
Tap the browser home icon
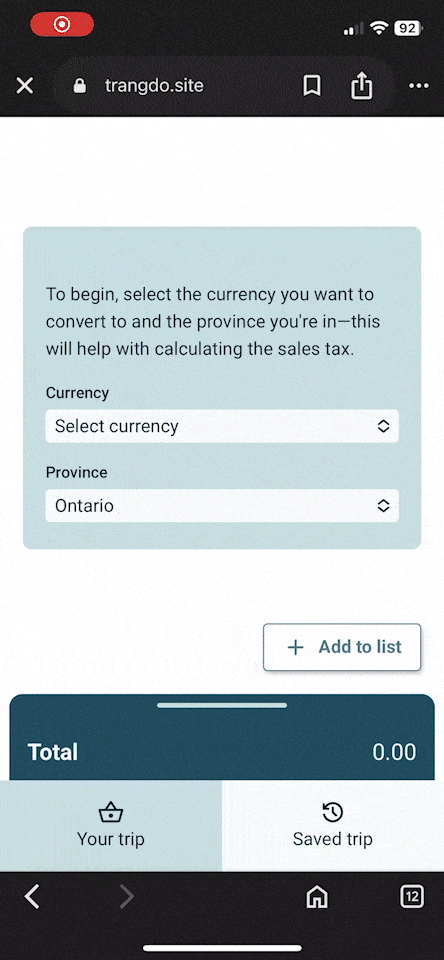pos(317,898)
